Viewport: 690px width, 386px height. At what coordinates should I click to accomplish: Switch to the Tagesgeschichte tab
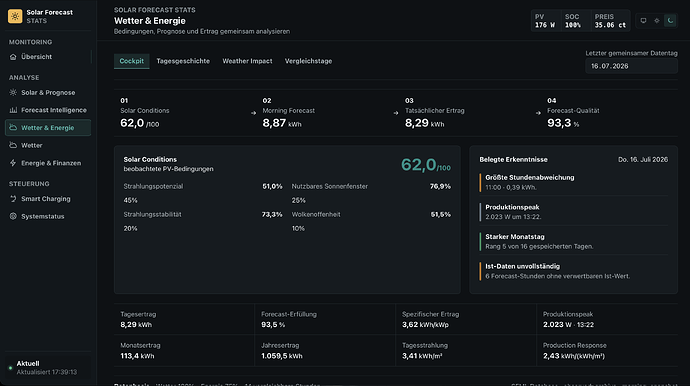pyautogui.click(x=183, y=61)
